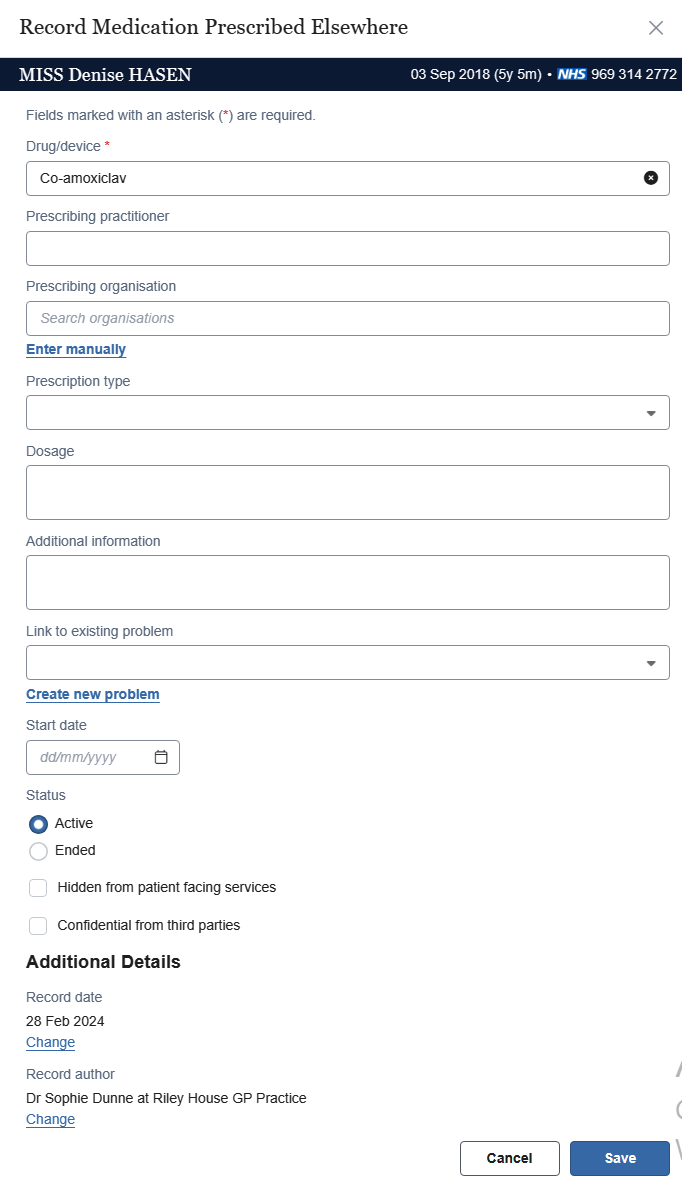Screen dimensions: 682x1182
Task: Clear the Co-amoxiclav drug entry
Action: coord(651,178)
